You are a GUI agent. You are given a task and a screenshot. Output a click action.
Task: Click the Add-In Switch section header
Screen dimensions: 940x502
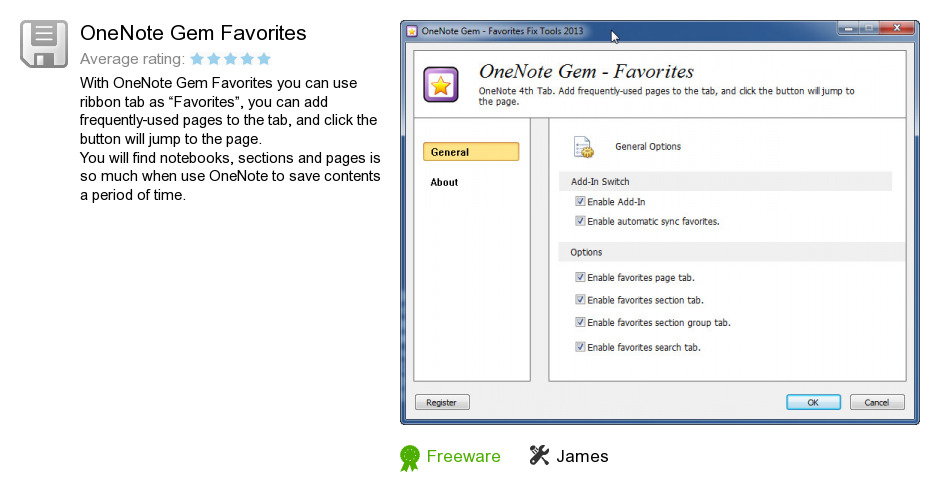point(725,182)
